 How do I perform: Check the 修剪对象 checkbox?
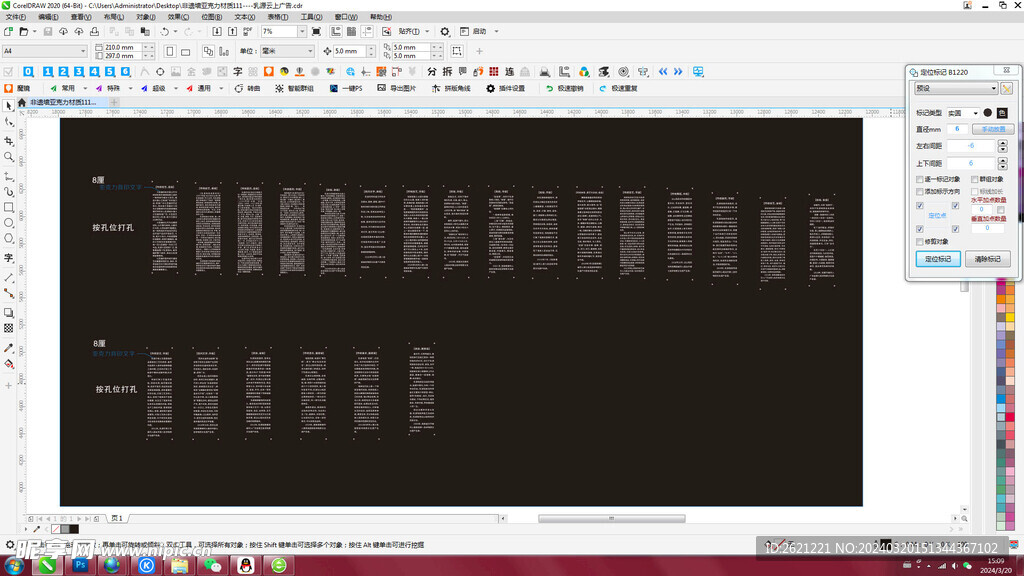click(x=920, y=242)
